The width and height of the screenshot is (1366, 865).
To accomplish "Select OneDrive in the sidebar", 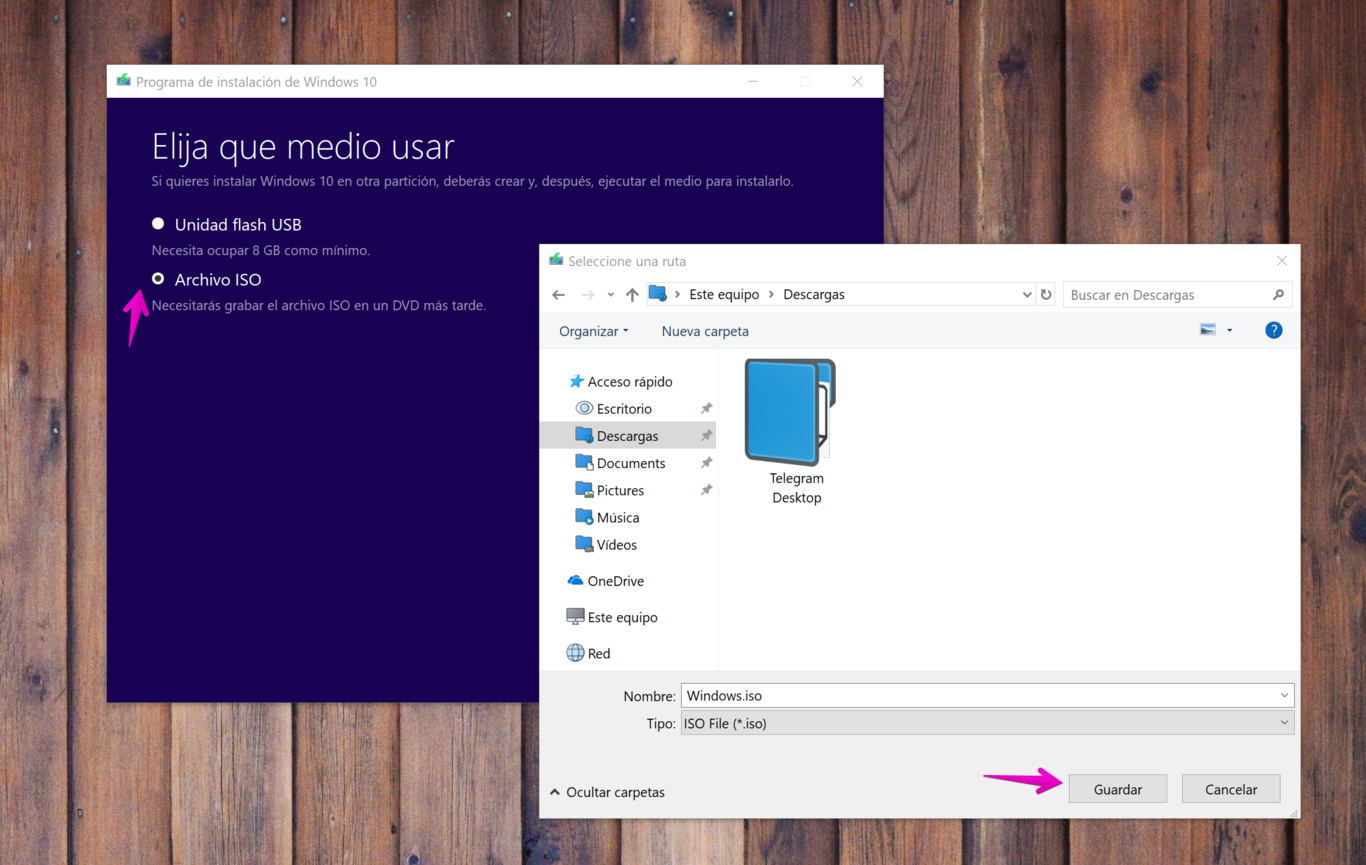I will point(615,581).
